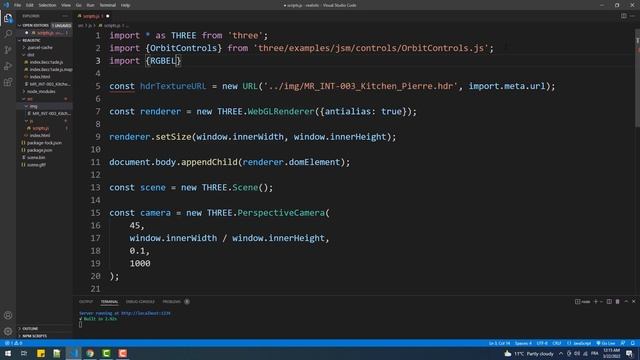Viewport: 640px width, 360px height.
Task: Expand the Outline section
Action: [x=44, y=329]
